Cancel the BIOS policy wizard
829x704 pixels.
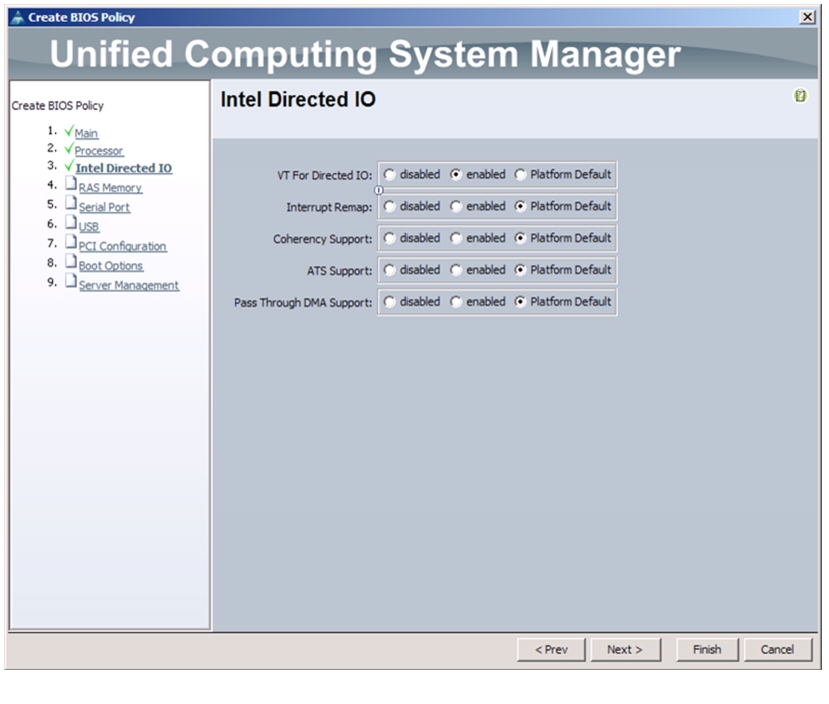point(778,650)
